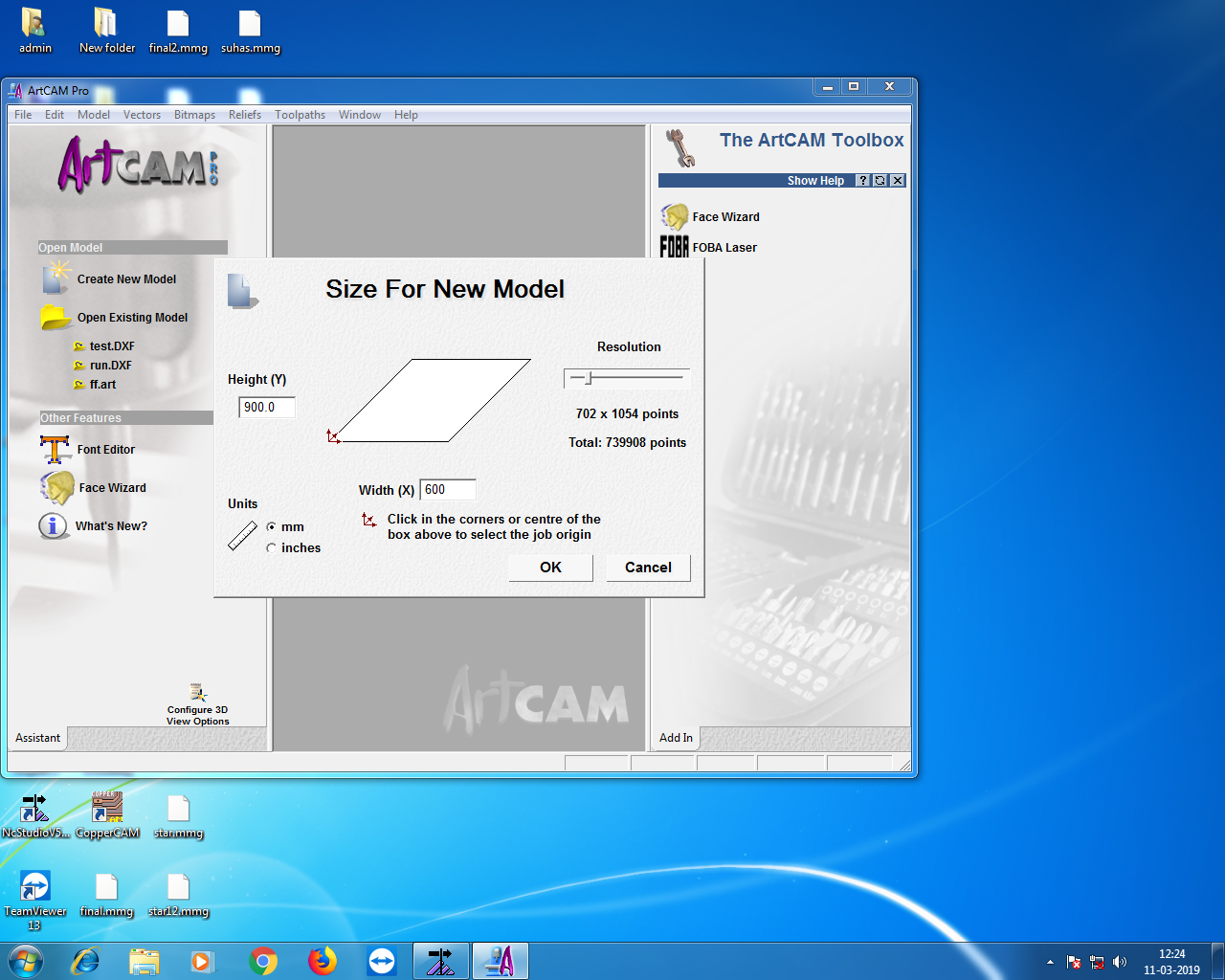Launch Google Chrome from the taskbar
This screenshot has height=980, width=1225.
(262, 961)
